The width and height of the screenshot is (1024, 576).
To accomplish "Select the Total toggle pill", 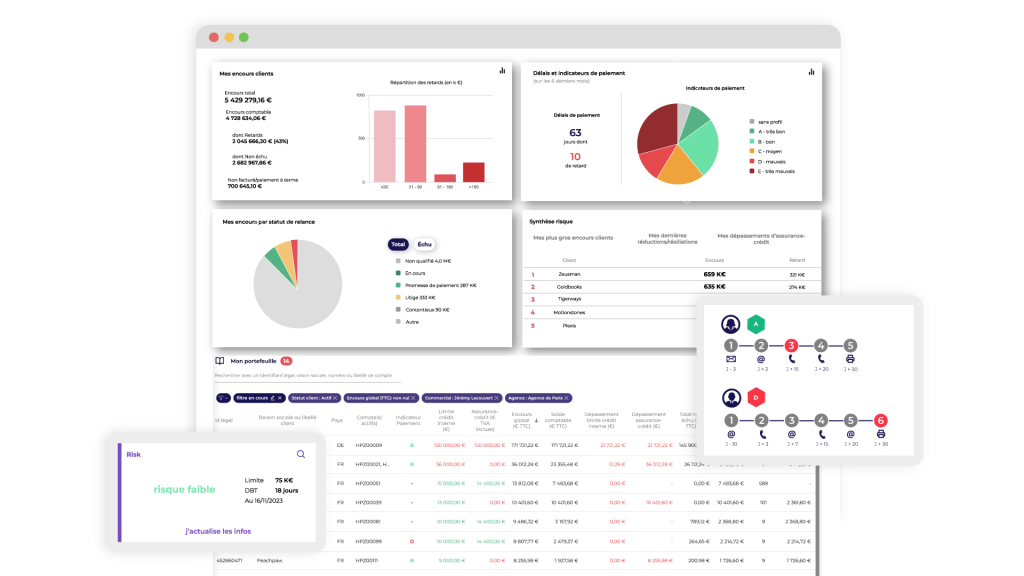I will 398,244.
